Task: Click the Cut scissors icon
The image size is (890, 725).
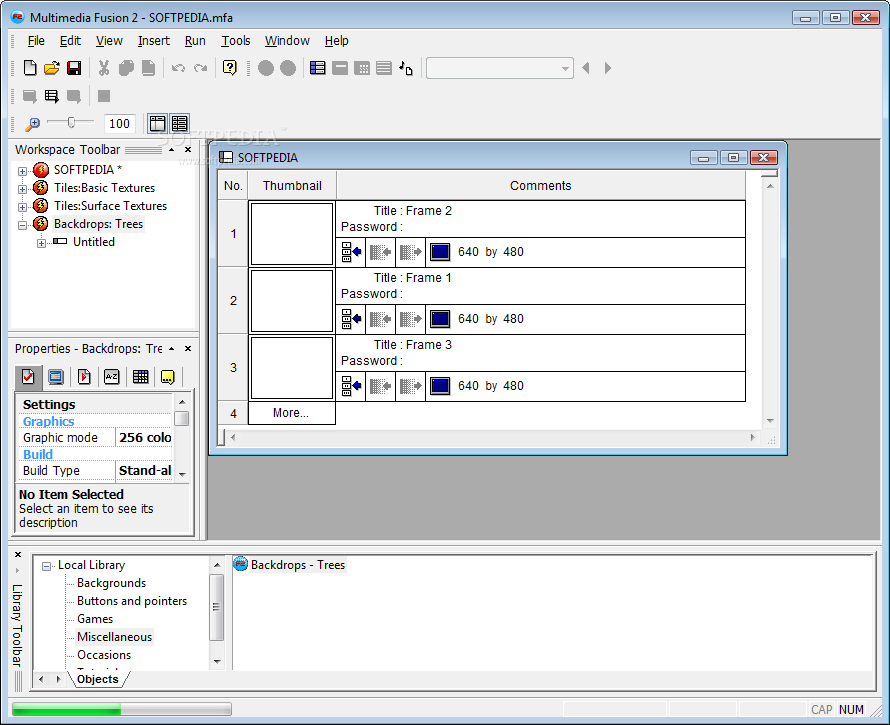Action: coord(103,68)
